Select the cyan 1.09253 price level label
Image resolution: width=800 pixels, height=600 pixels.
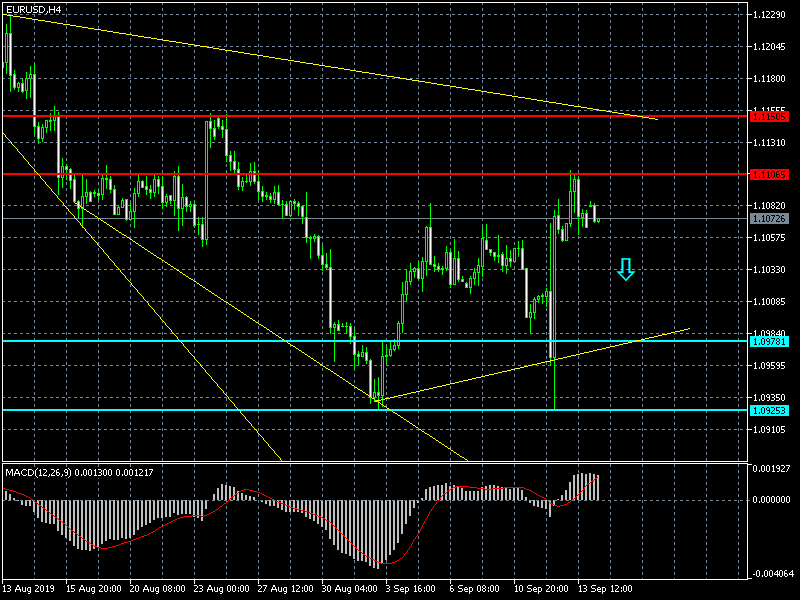pyautogui.click(x=769, y=410)
